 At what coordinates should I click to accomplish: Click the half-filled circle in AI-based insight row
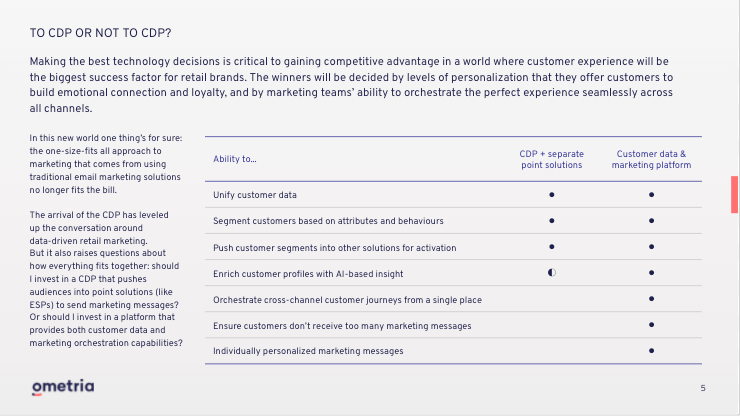point(552,272)
